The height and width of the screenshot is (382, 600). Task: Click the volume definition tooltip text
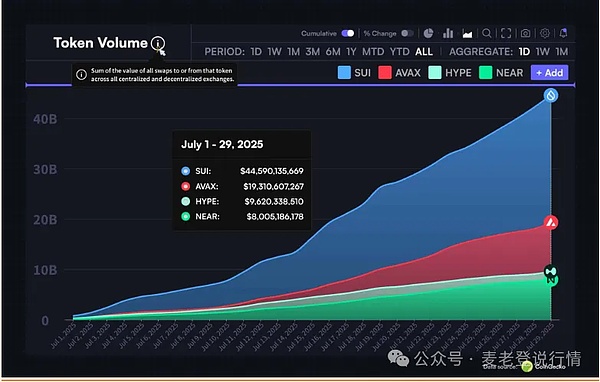pos(162,75)
